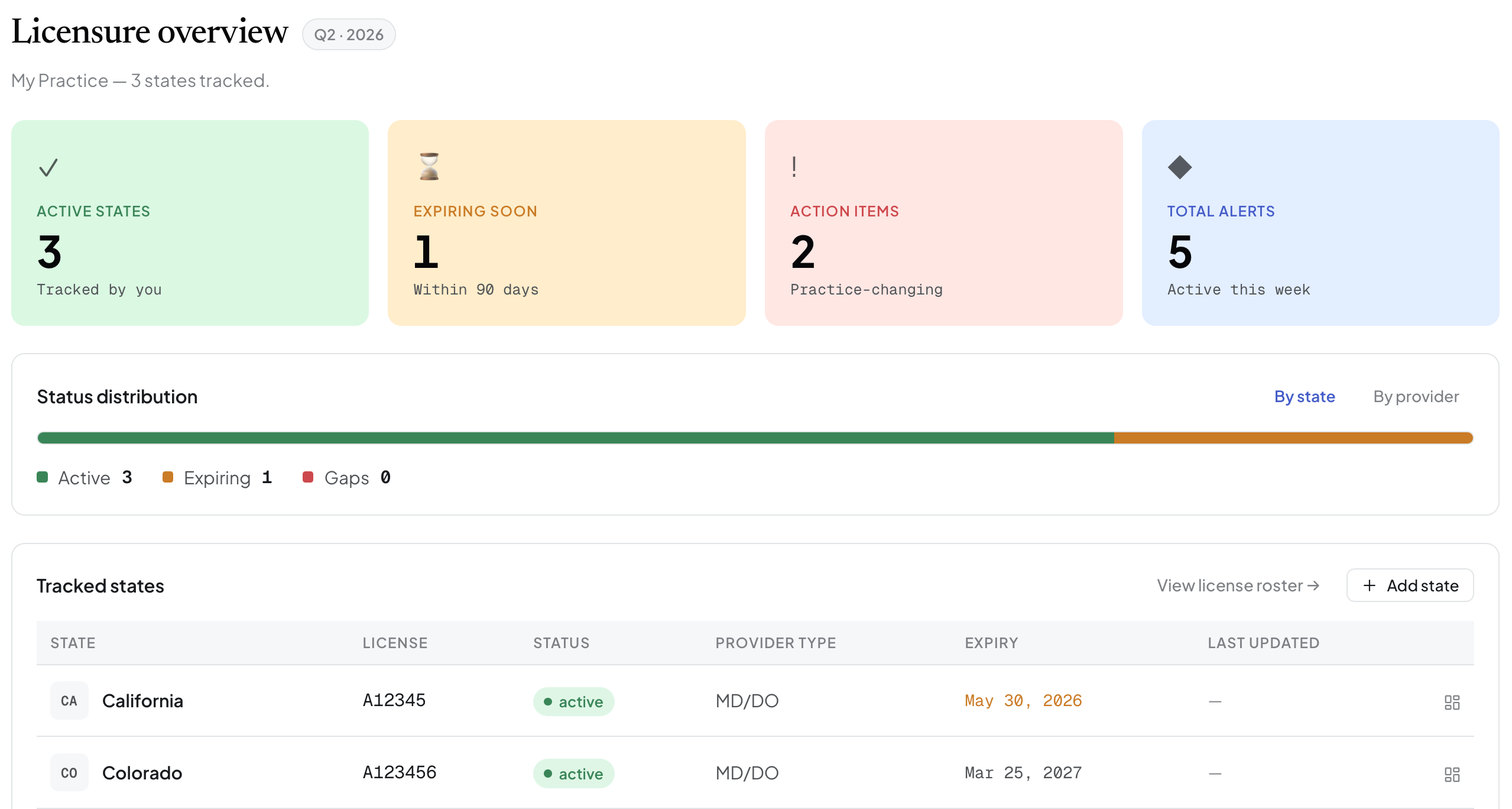
Task: Sort by the LICENSE column header
Action: pyautogui.click(x=395, y=643)
